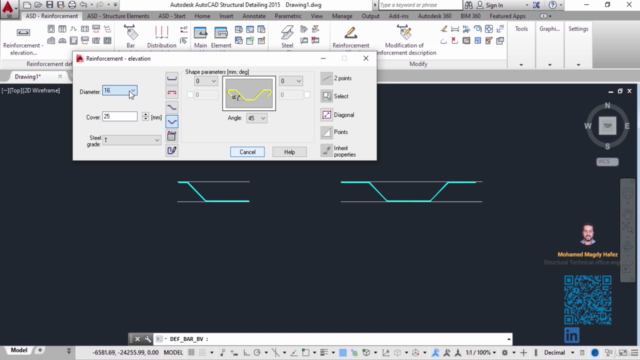Toggle polar tracking in status bar

[x=257, y=353]
